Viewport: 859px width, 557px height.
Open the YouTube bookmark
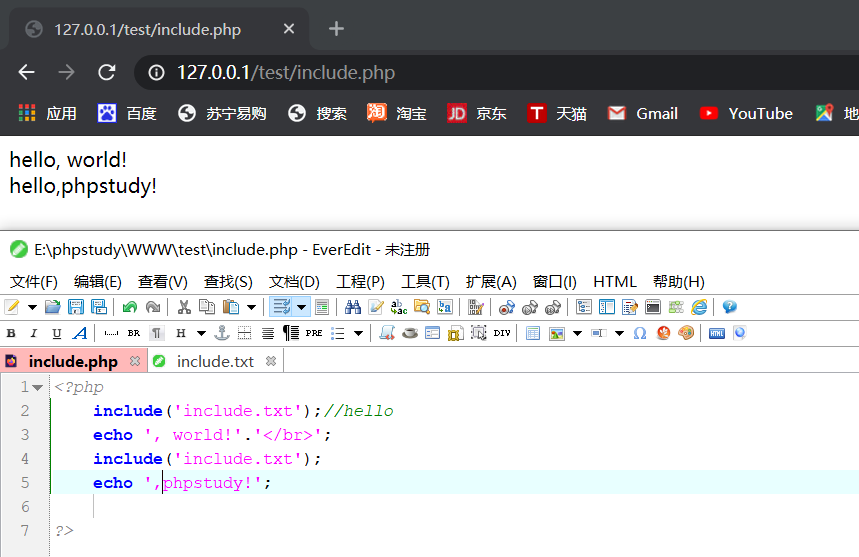tap(746, 113)
